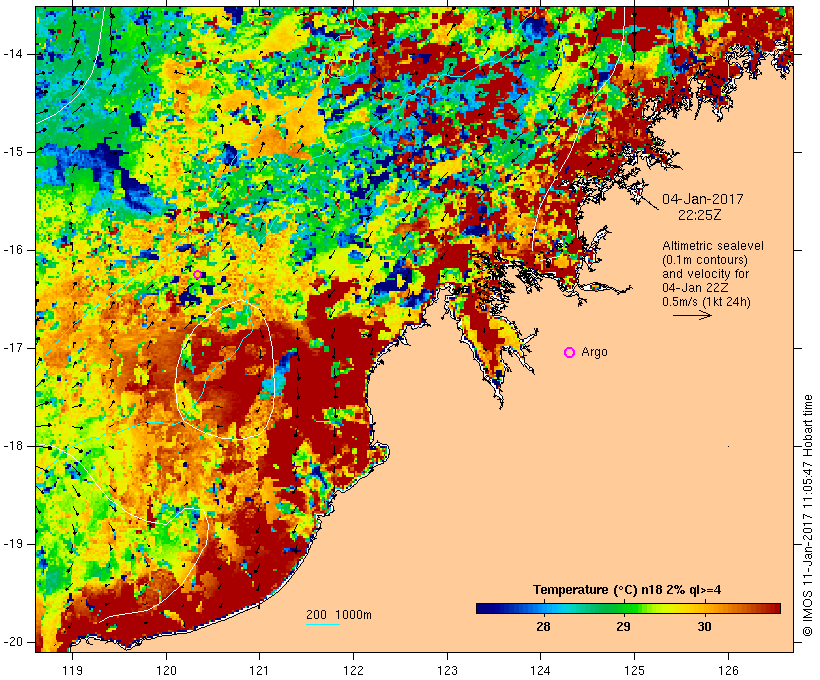Click the '-14' latitude axis label
The image size is (820, 680).
coord(13,54)
